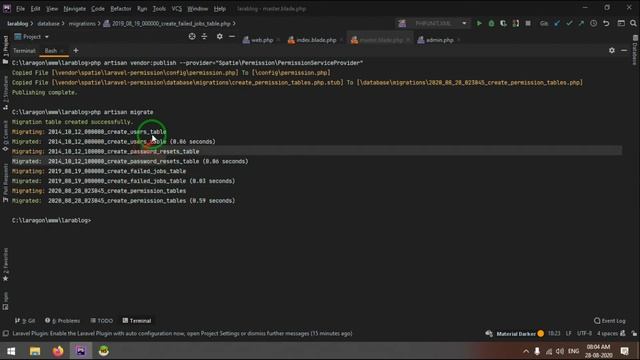Open the Windows Start menu
Image resolution: width=640 pixels, height=360 pixels.
point(11,351)
